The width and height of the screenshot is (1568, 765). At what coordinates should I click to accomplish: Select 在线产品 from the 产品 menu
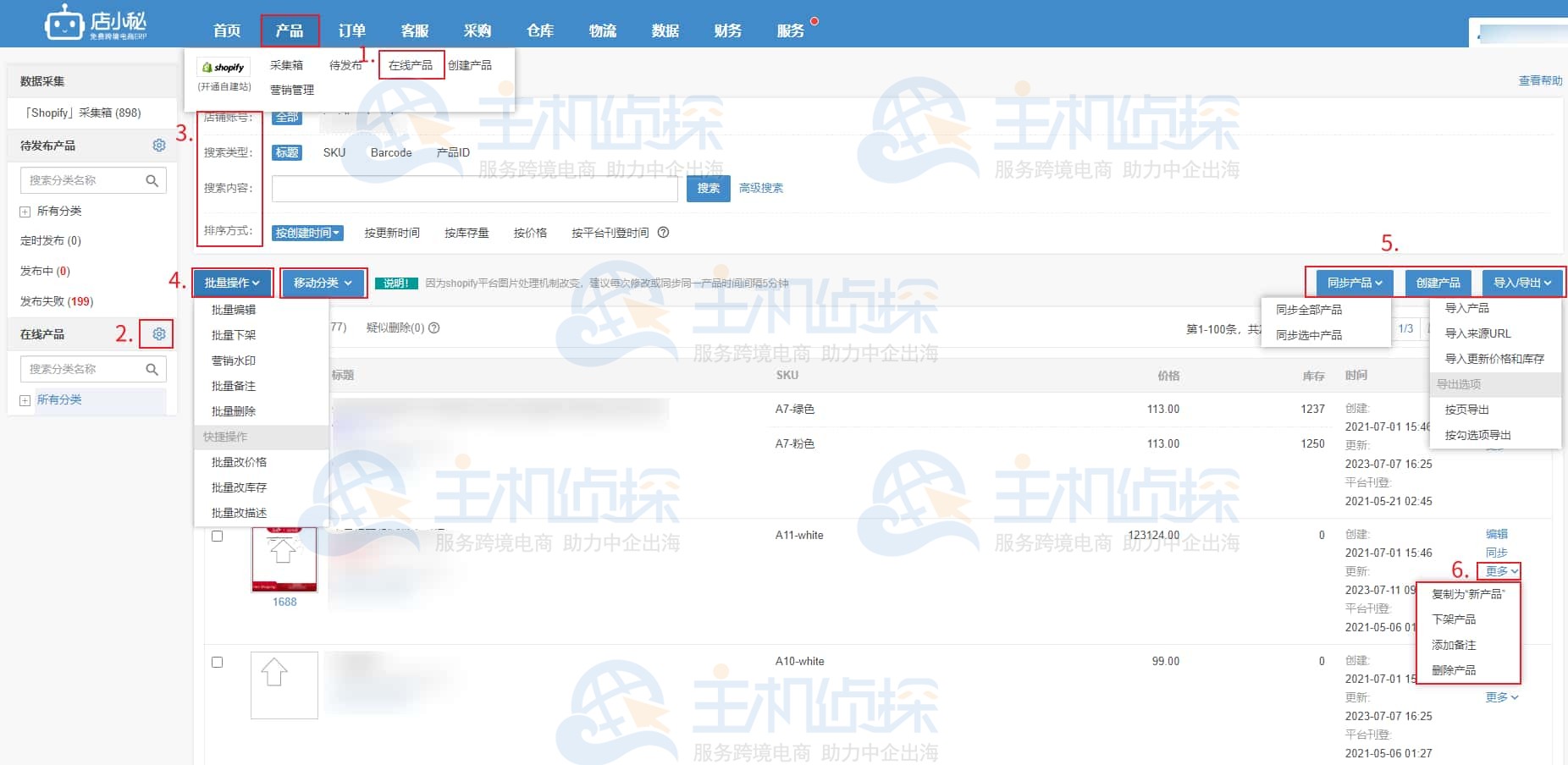(412, 64)
